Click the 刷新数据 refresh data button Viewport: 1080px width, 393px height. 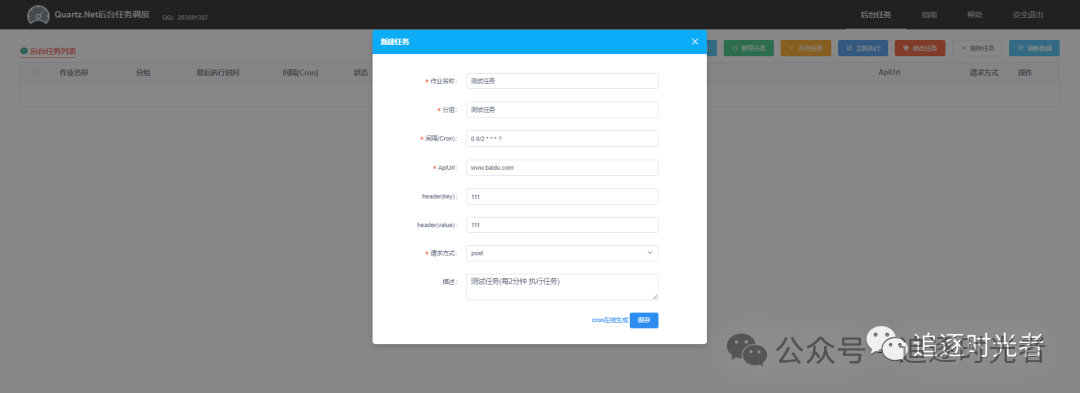click(1035, 48)
